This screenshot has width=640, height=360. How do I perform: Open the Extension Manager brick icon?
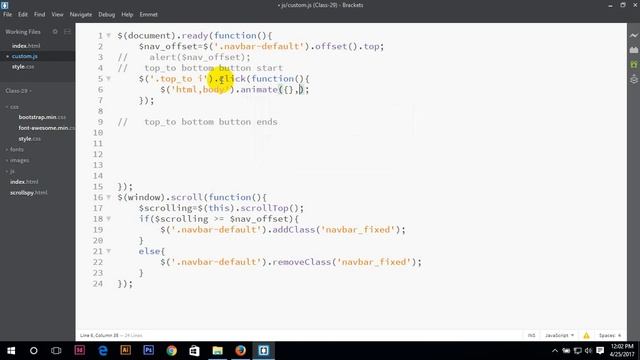click(x=633, y=50)
